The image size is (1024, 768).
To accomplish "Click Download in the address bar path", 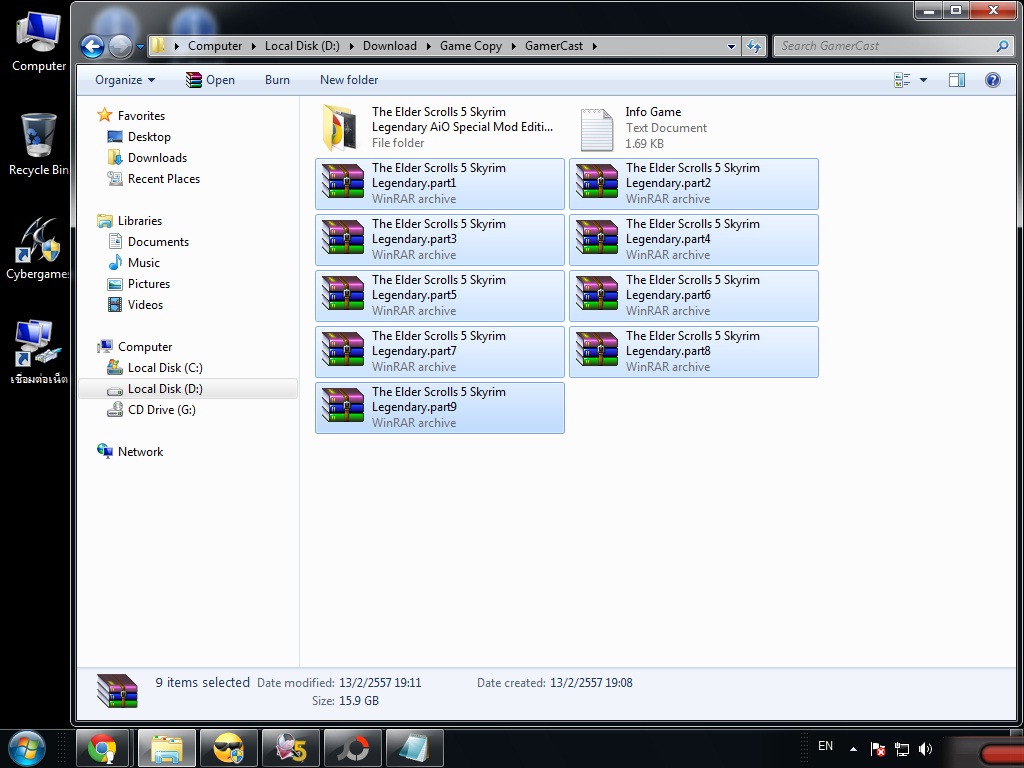I will coord(389,46).
